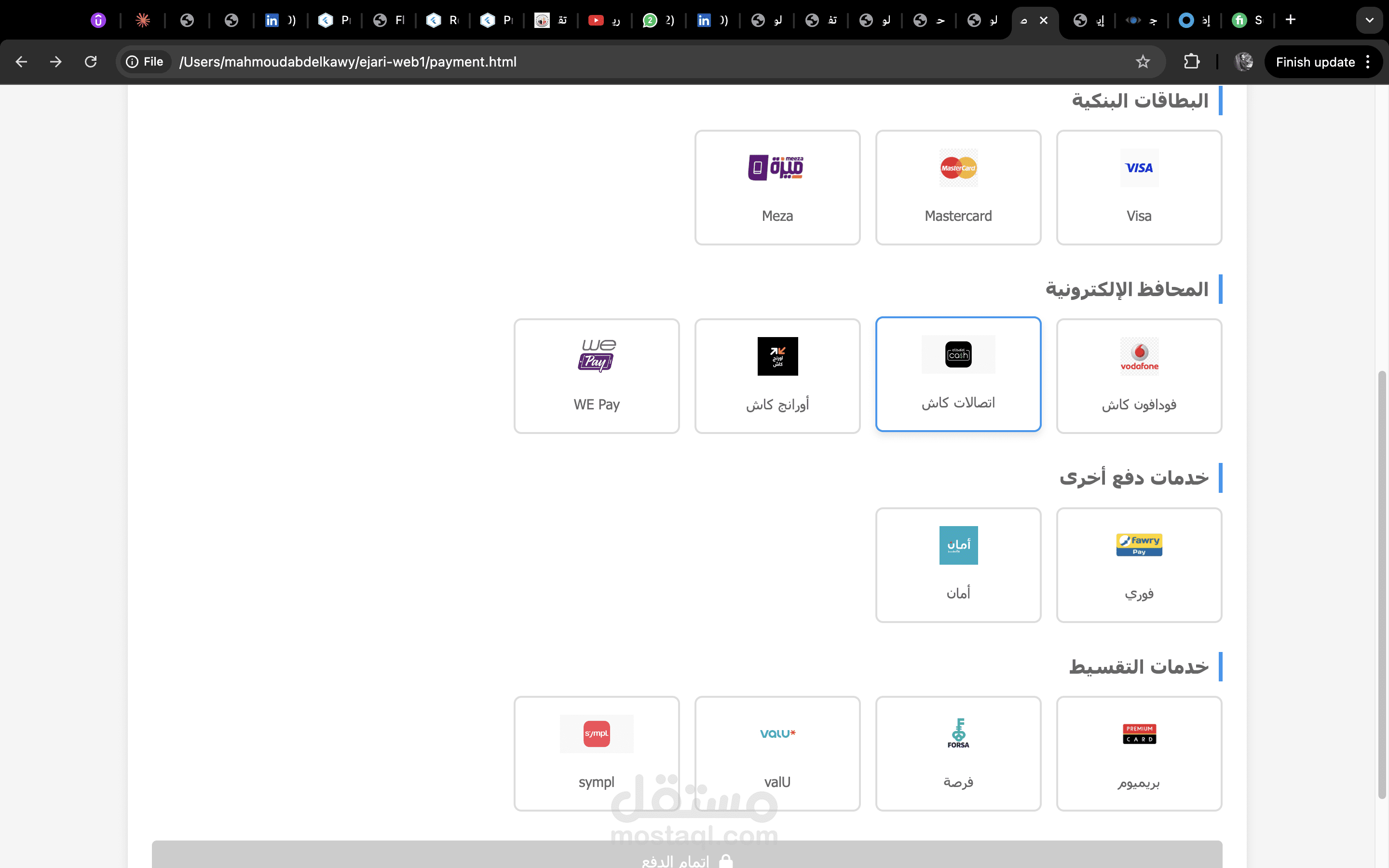The height and width of the screenshot is (868, 1389).
Task: Select Premium Card installment icon
Action: coord(1139,733)
